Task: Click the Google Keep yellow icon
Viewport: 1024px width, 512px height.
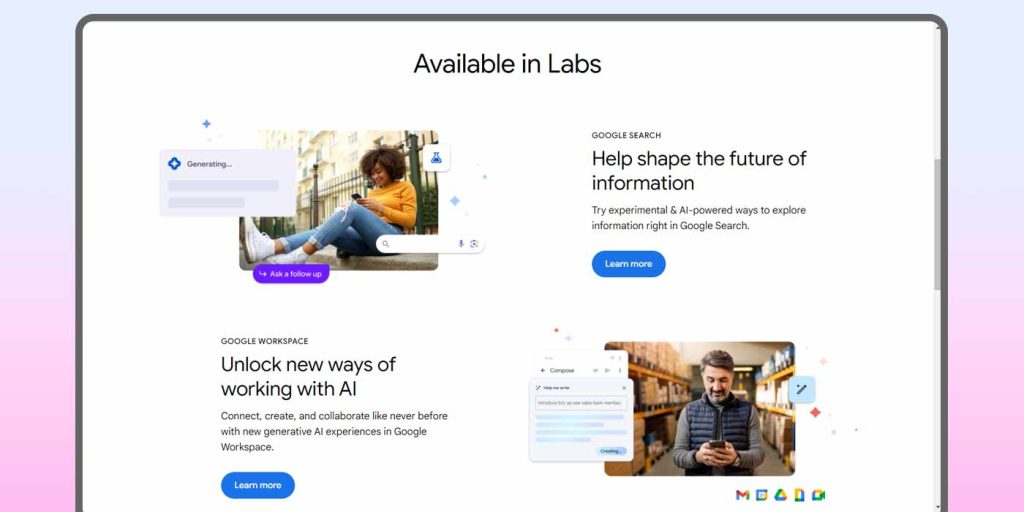Action: [799, 494]
